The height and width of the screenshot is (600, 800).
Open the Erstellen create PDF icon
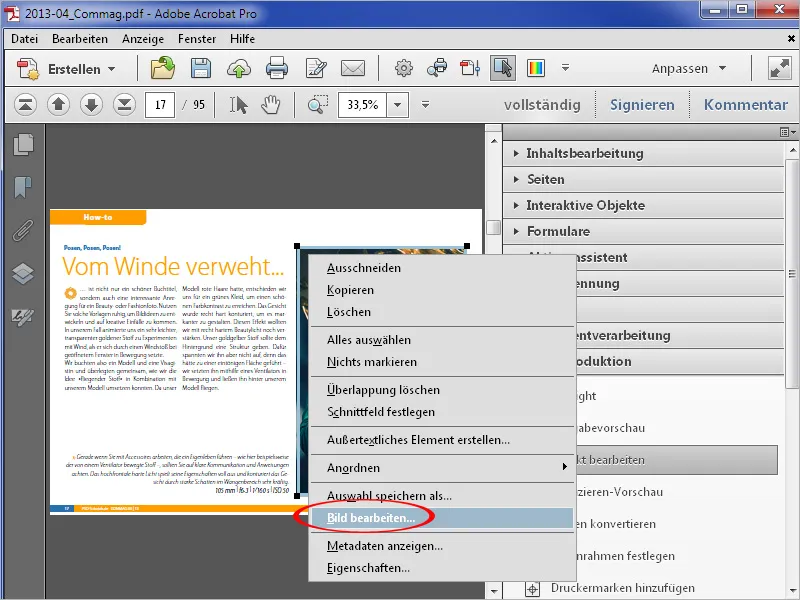click(28, 68)
